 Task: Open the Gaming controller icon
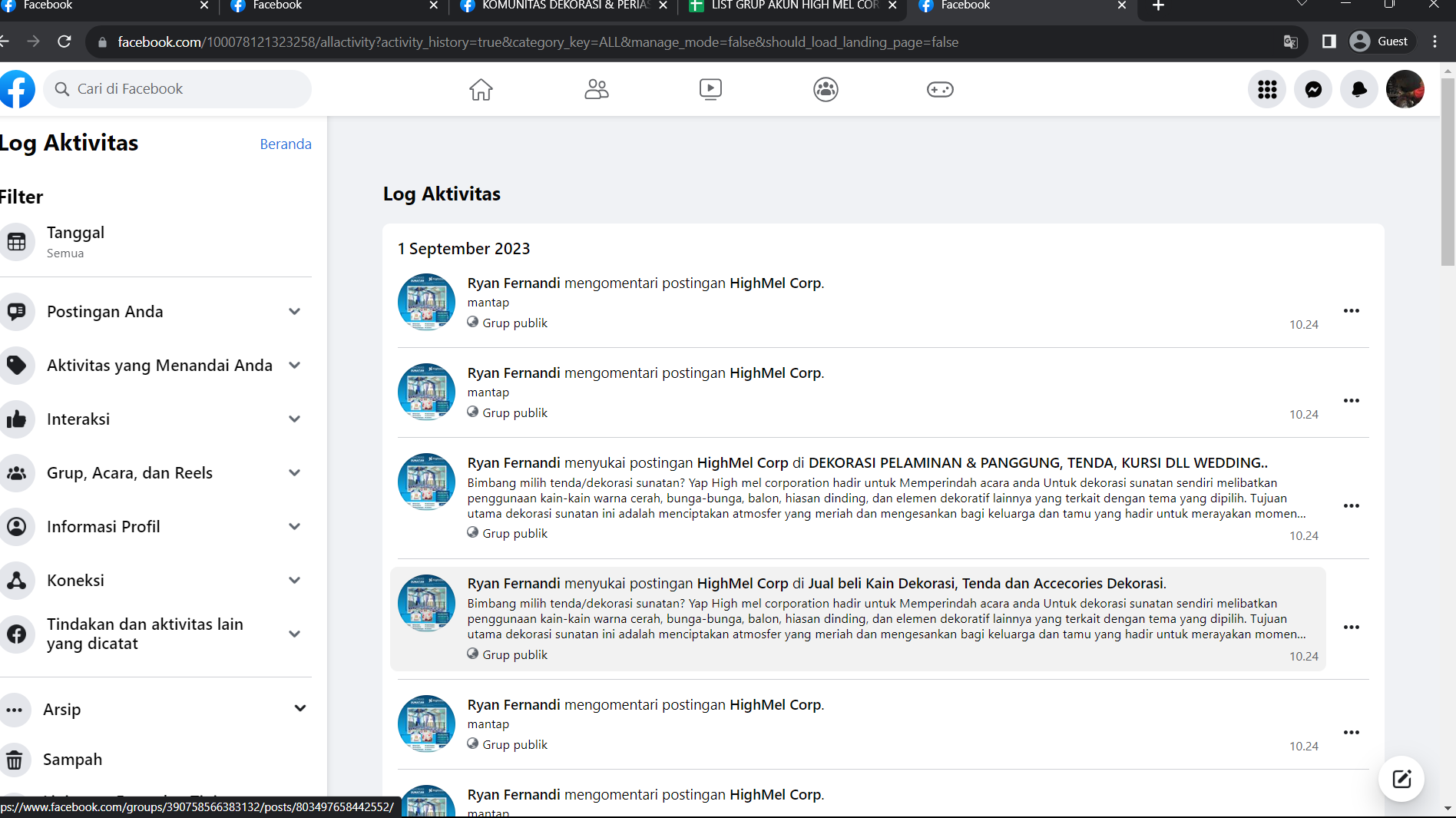click(940, 89)
